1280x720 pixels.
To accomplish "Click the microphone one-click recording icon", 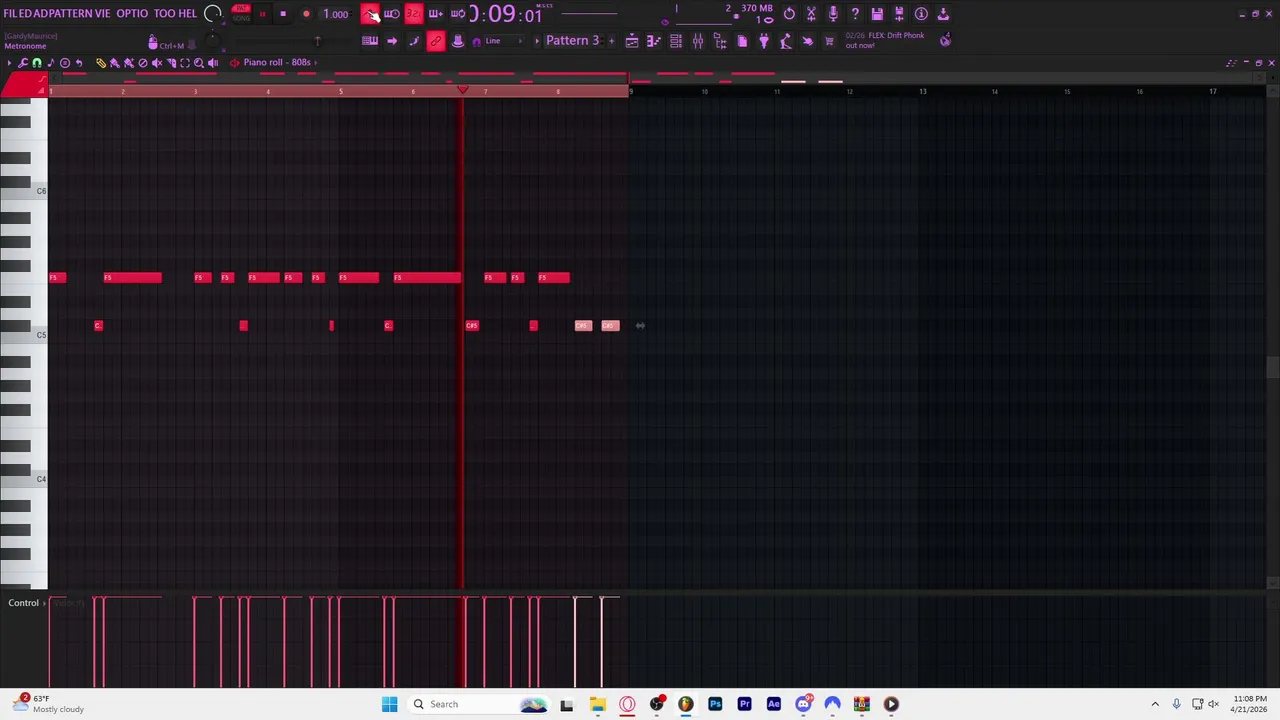I will [833, 14].
